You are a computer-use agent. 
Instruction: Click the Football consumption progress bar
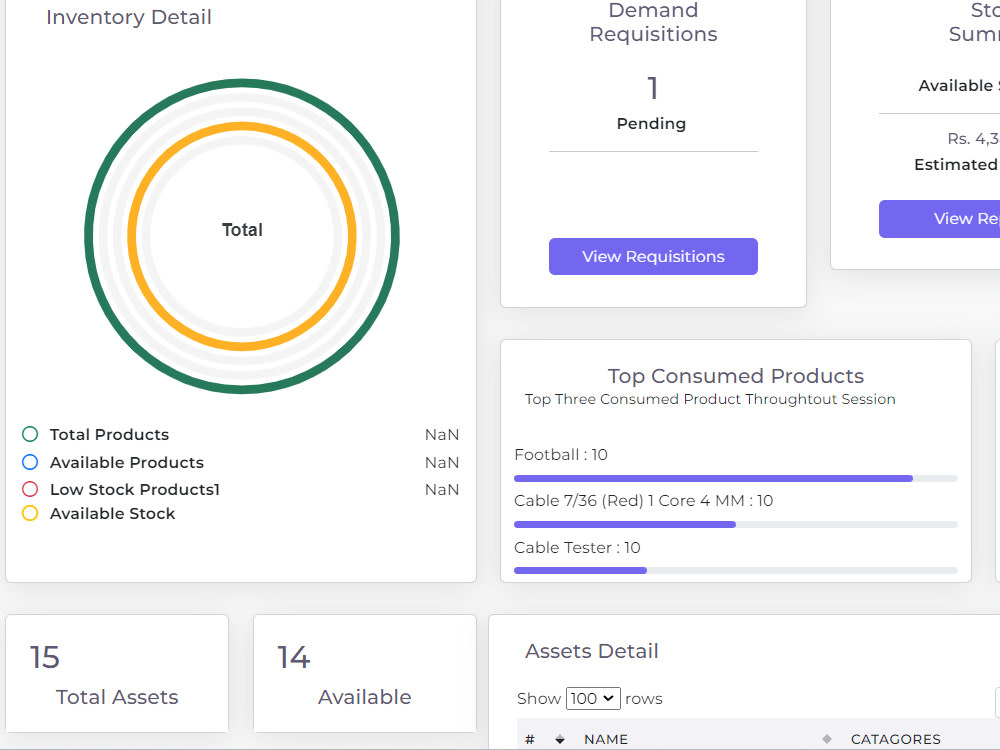[x=735, y=478]
